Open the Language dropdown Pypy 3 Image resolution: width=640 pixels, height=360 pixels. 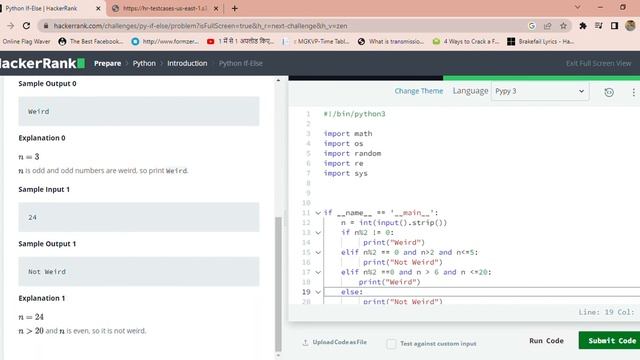[x=540, y=91]
